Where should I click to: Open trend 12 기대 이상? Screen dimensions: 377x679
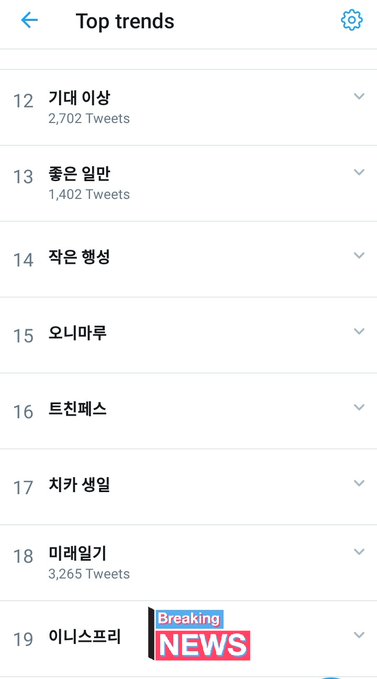click(x=188, y=107)
